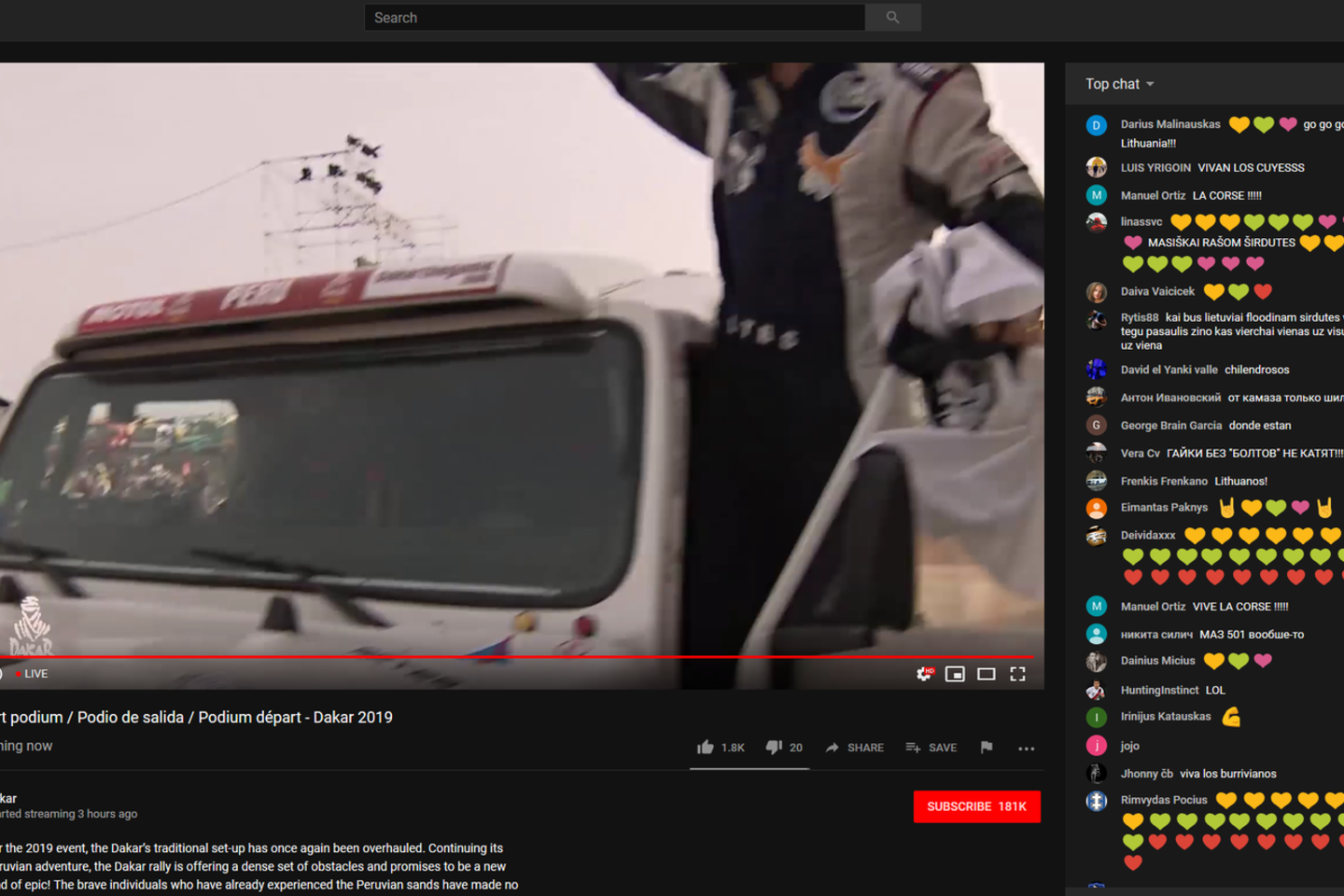Click Manuel Ortiz's avatar beside LA CORSE
This screenshot has height=896, width=1344.
[1097, 195]
